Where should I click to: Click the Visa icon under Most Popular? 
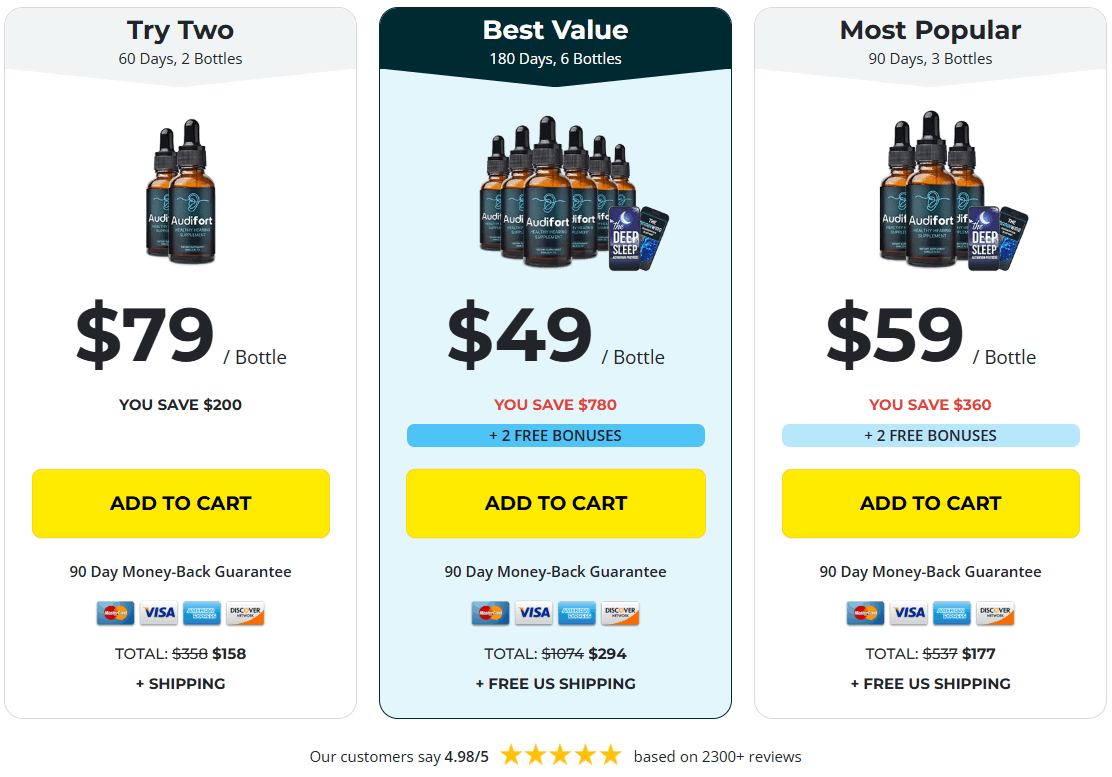coord(908,613)
